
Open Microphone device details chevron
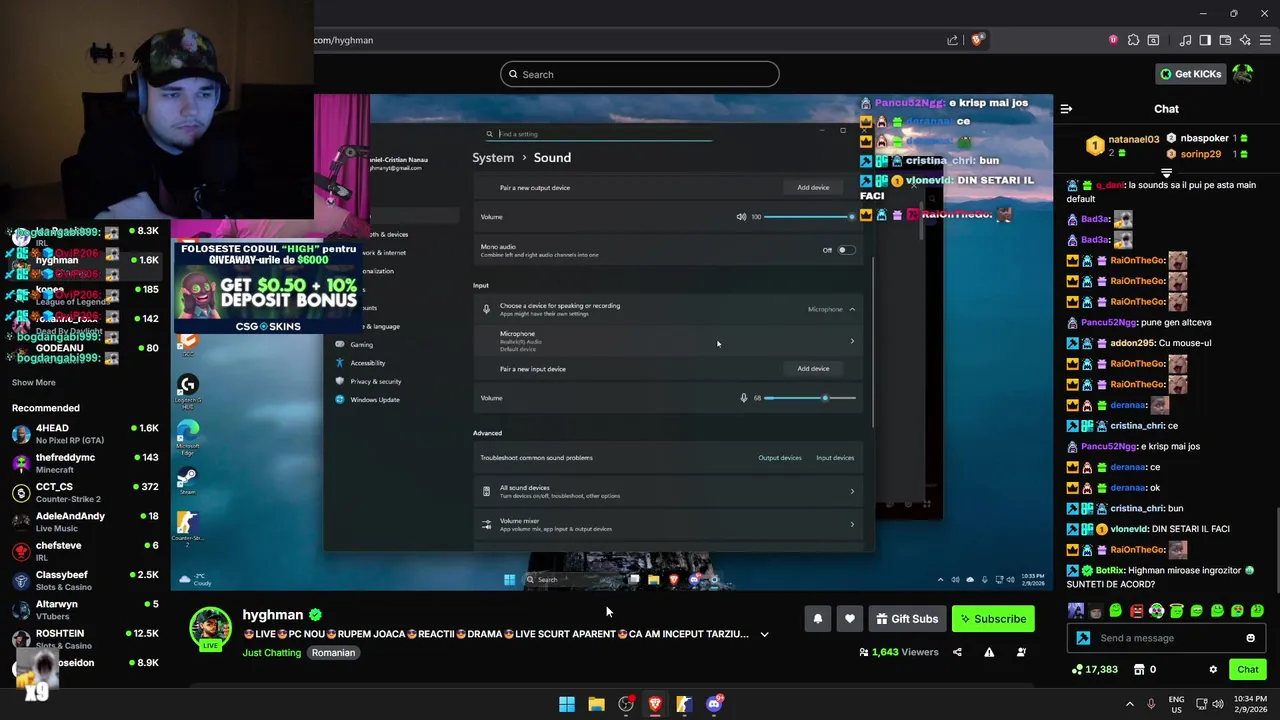[x=852, y=342]
